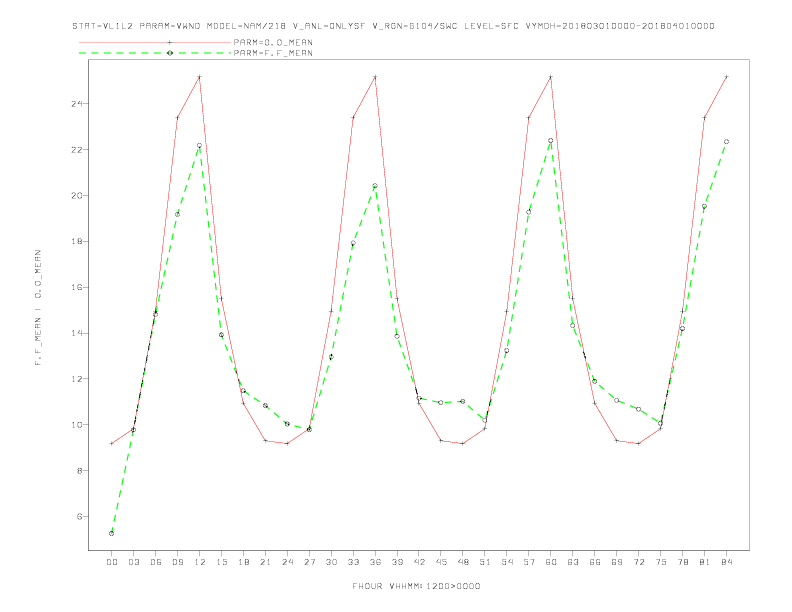
Task: Click x-axis tick label 60
Action: [x=551, y=562]
